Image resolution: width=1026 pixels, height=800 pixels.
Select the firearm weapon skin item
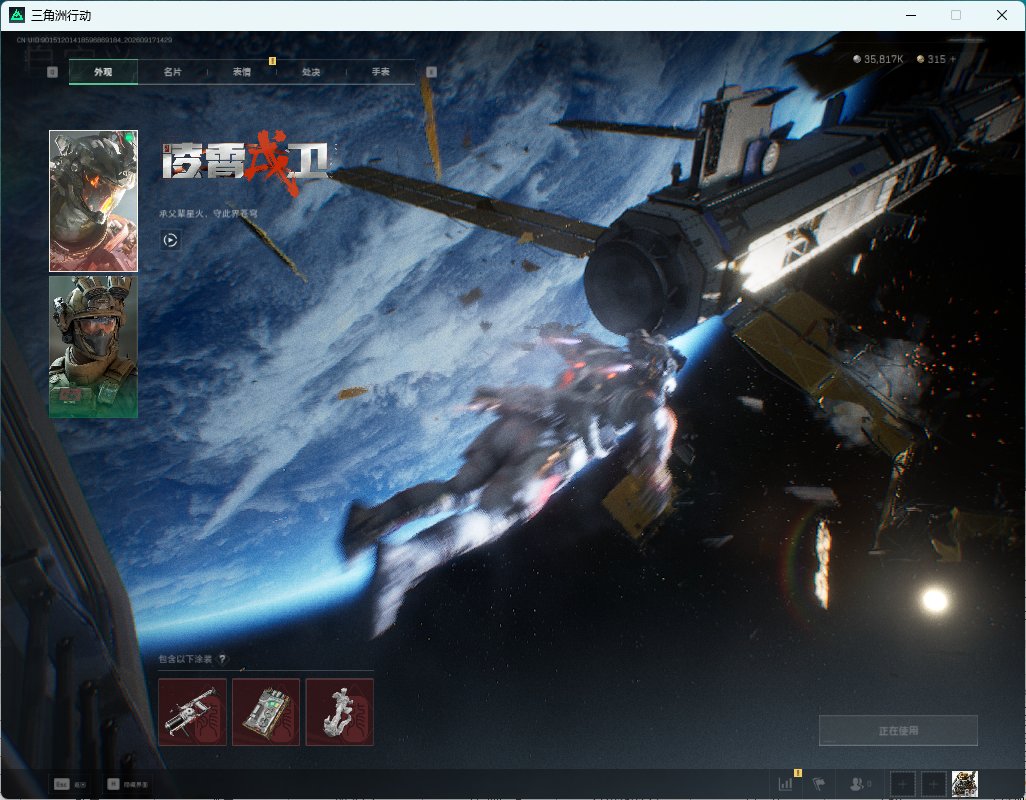192,712
